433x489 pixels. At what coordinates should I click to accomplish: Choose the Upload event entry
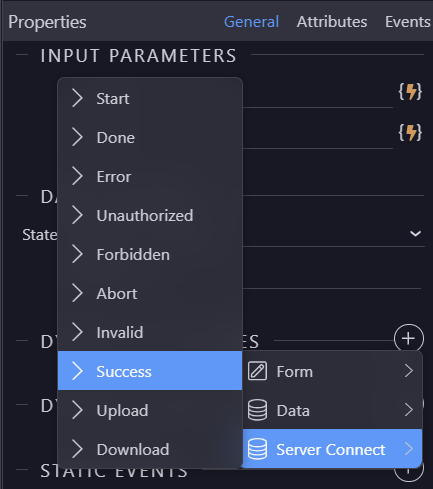[150, 410]
